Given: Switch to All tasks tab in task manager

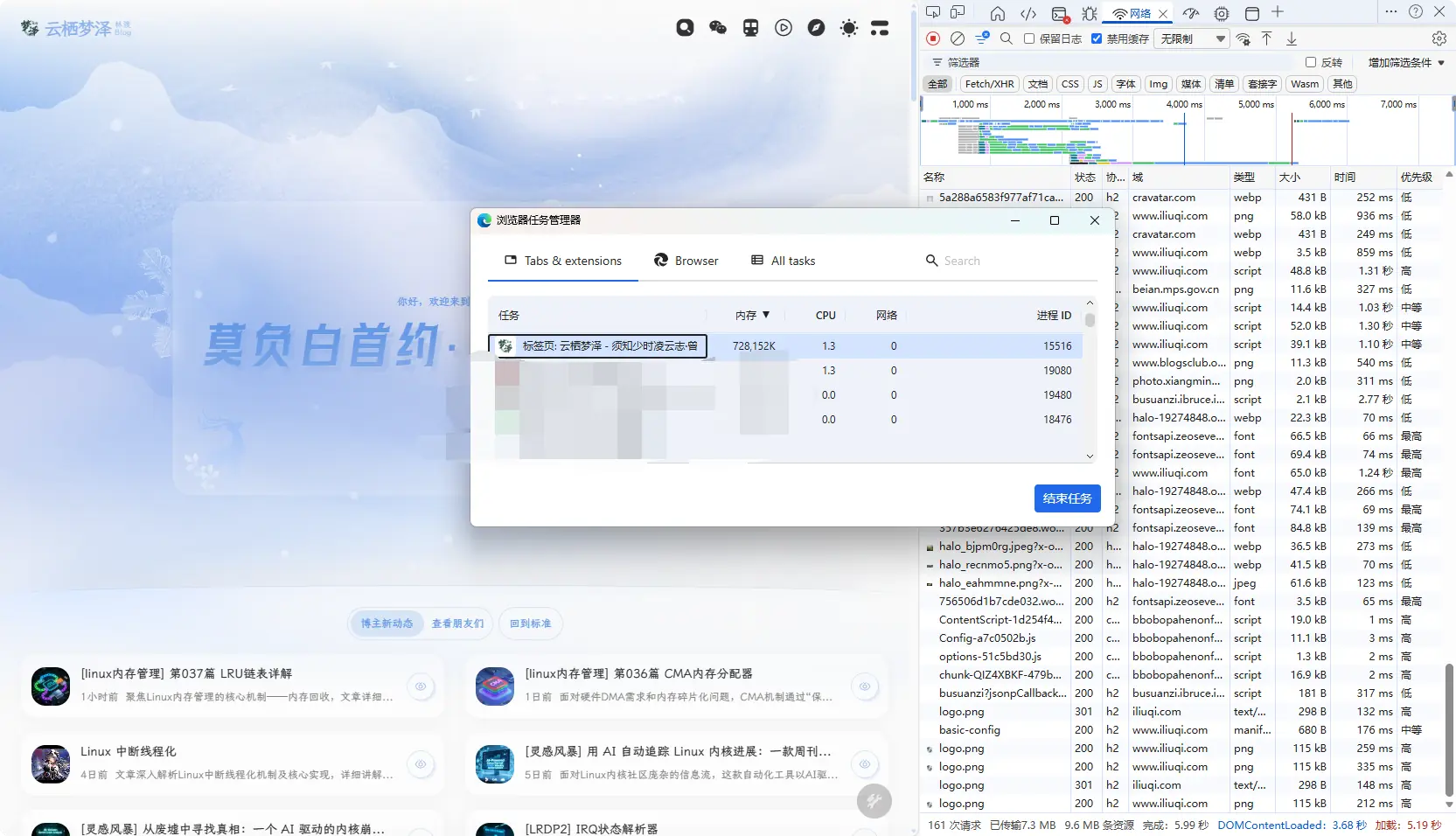Looking at the screenshot, I should [x=783, y=261].
